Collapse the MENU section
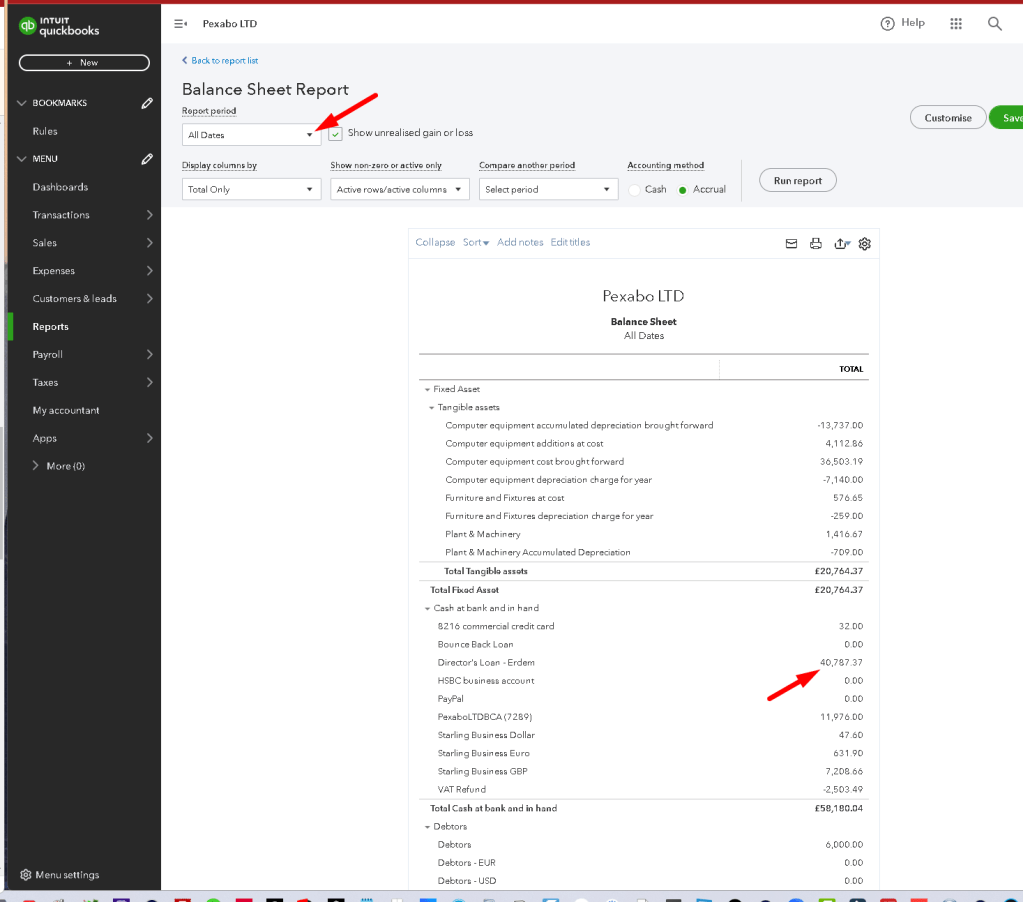This screenshot has height=902, width=1023. [x=22, y=158]
